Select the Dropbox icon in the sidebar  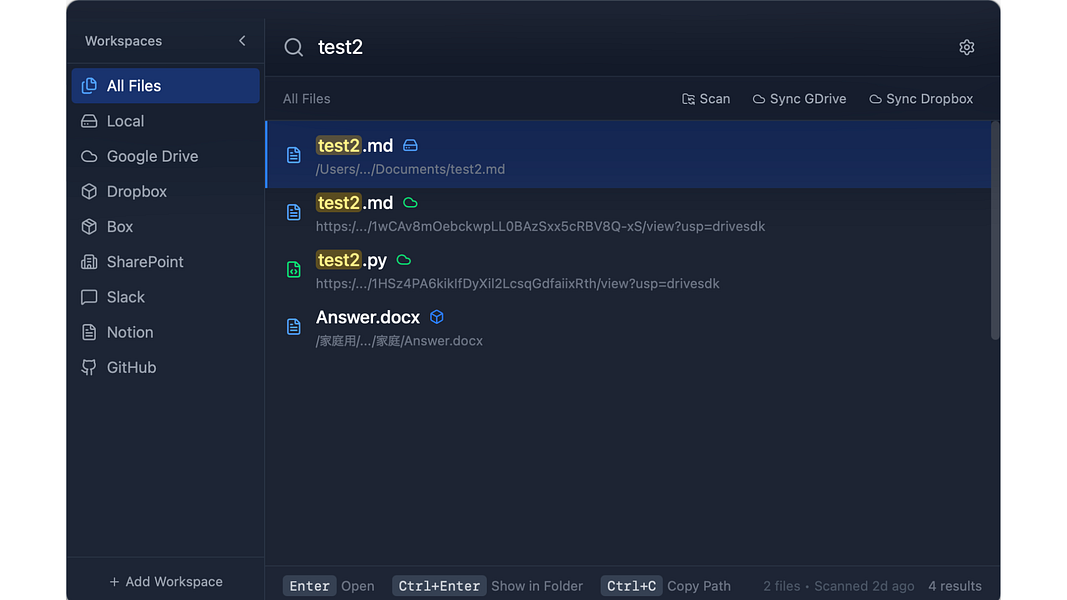coord(90,191)
